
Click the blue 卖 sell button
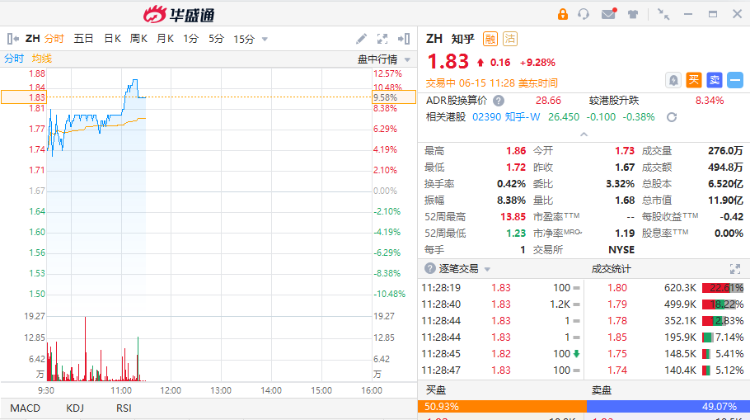[x=715, y=80]
